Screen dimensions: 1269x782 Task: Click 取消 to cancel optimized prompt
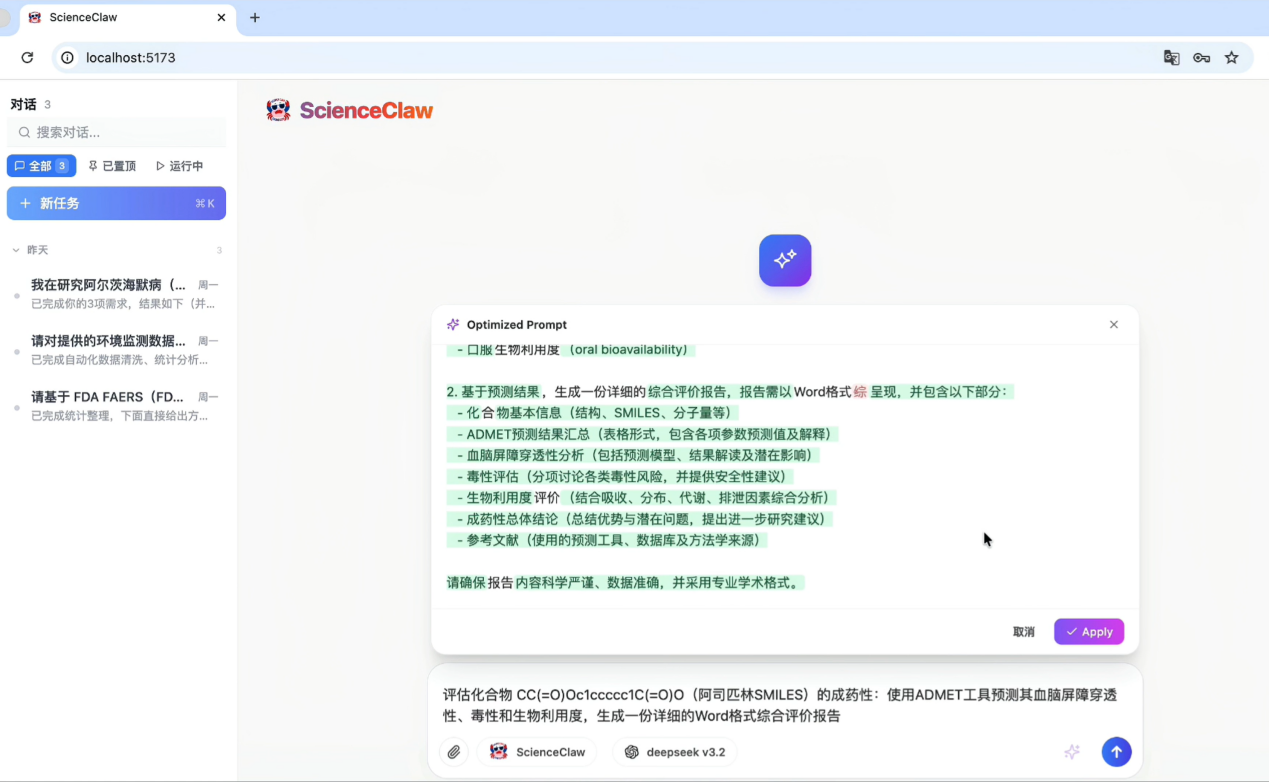[1023, 632]
